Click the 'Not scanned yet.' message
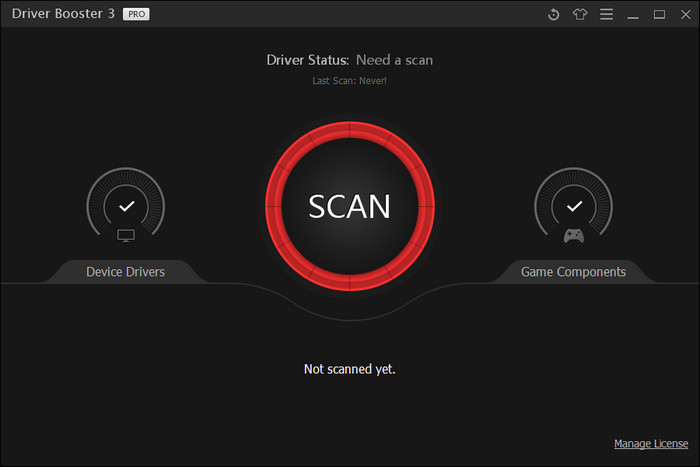This screenshot has height=467, width=700. 349,369
